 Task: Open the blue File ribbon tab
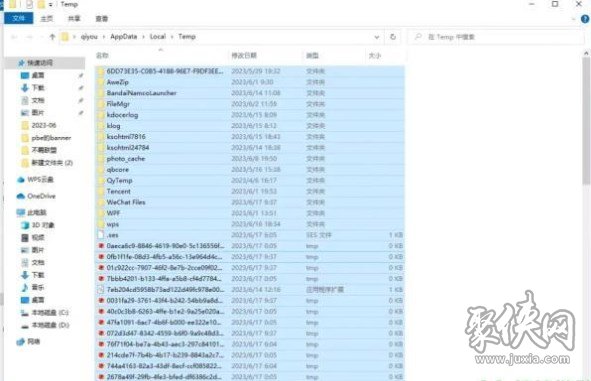click(18, 18)
